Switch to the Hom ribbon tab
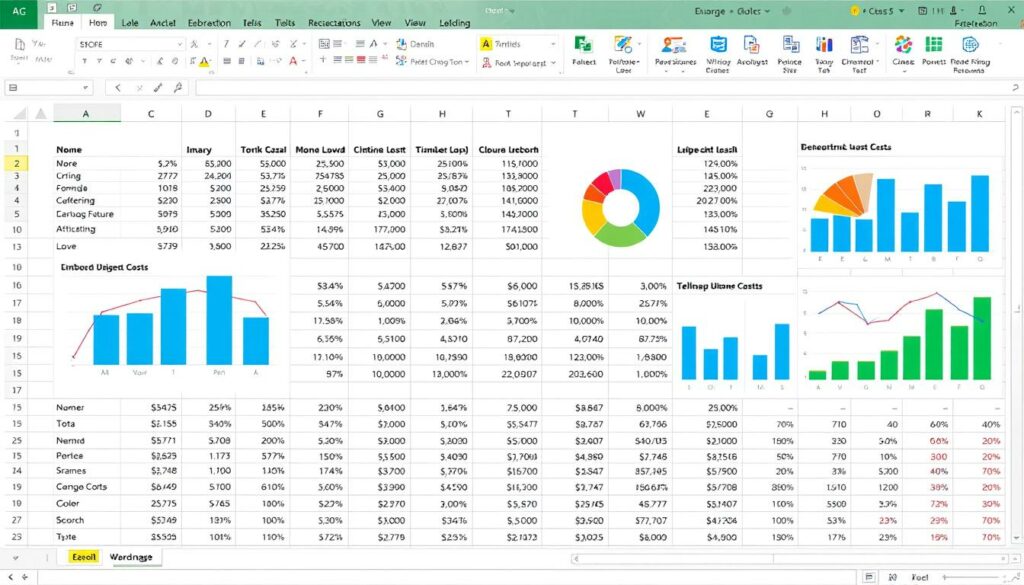The image size is (1024, 585). point(98,22)
